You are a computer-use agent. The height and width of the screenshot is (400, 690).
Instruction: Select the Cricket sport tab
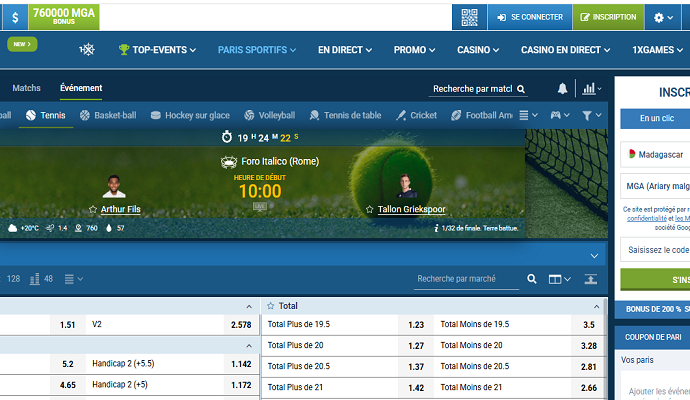[416, 115]
